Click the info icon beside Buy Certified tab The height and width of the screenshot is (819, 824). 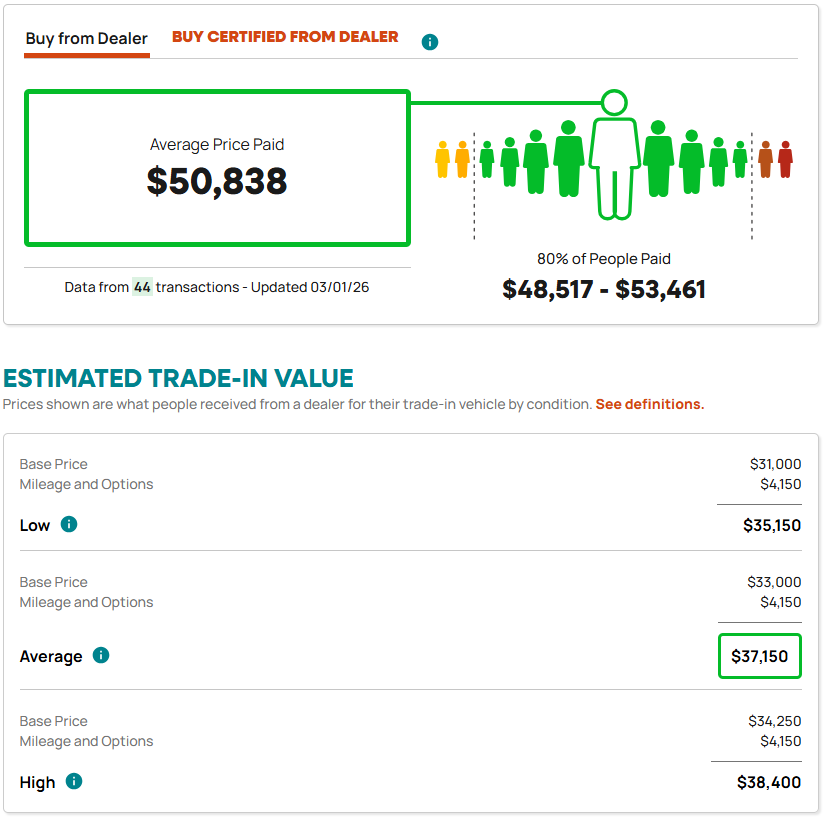(x=430, y=42)
